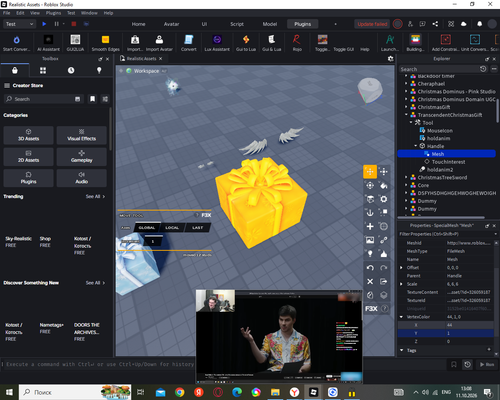Select the F3X Texture image tool
The width and height of the screenshot is (500, 400).
coord(370,240)
